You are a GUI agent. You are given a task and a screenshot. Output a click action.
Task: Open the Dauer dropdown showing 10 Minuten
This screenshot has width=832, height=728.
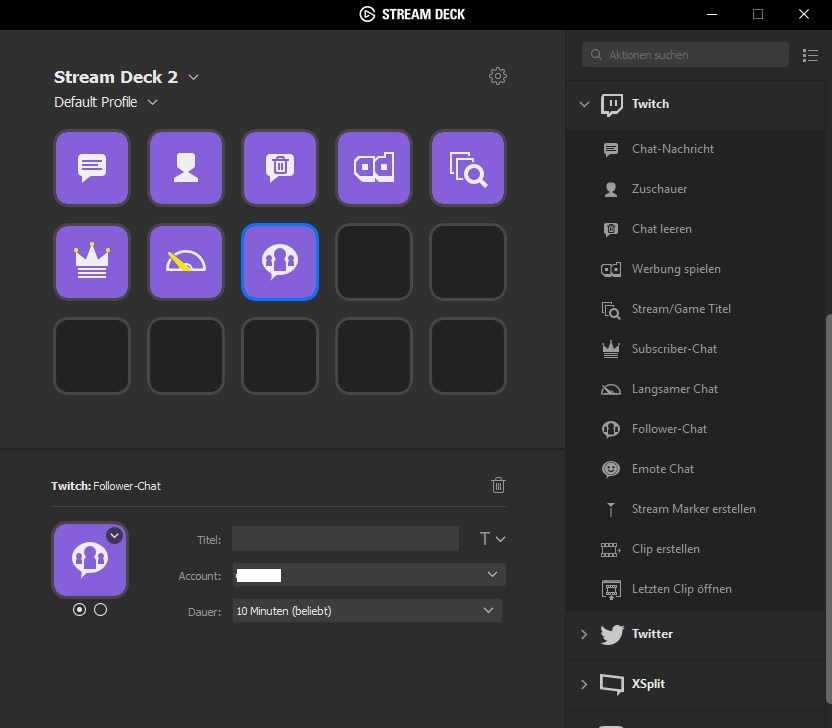[367, 611]
